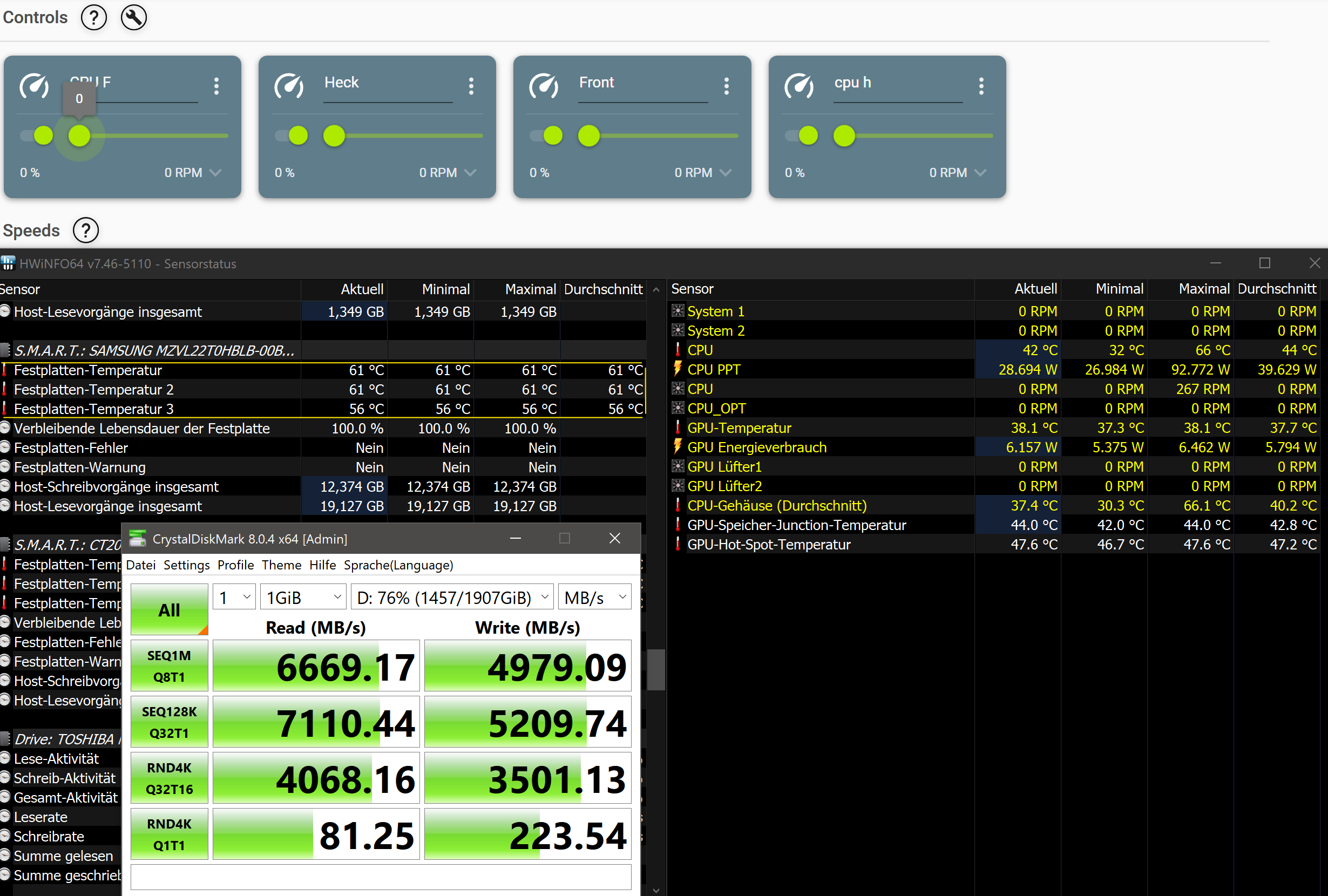Open the Profile menu in CrystalDiskMark
Image resolution: width=1328 pixels, height=896 pixels.
click(x=235, y=565)
